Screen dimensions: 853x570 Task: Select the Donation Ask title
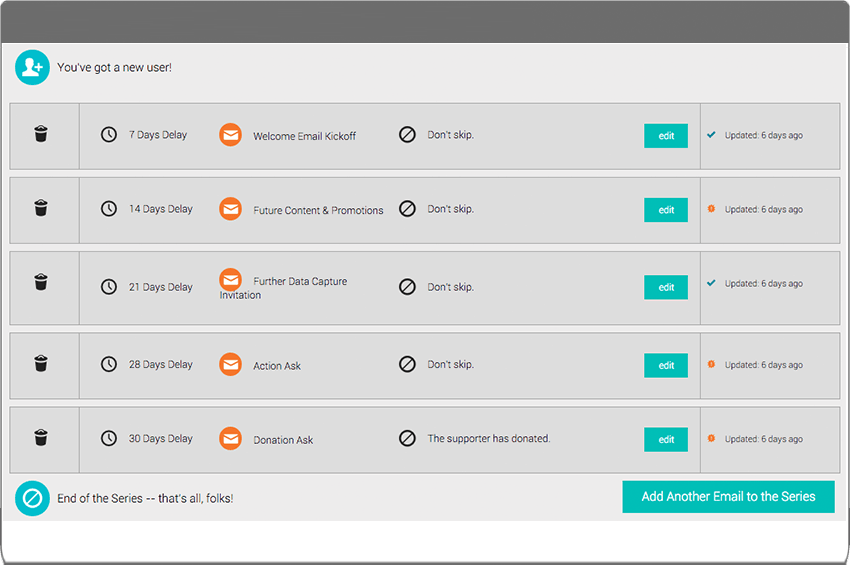click(283, 440)
